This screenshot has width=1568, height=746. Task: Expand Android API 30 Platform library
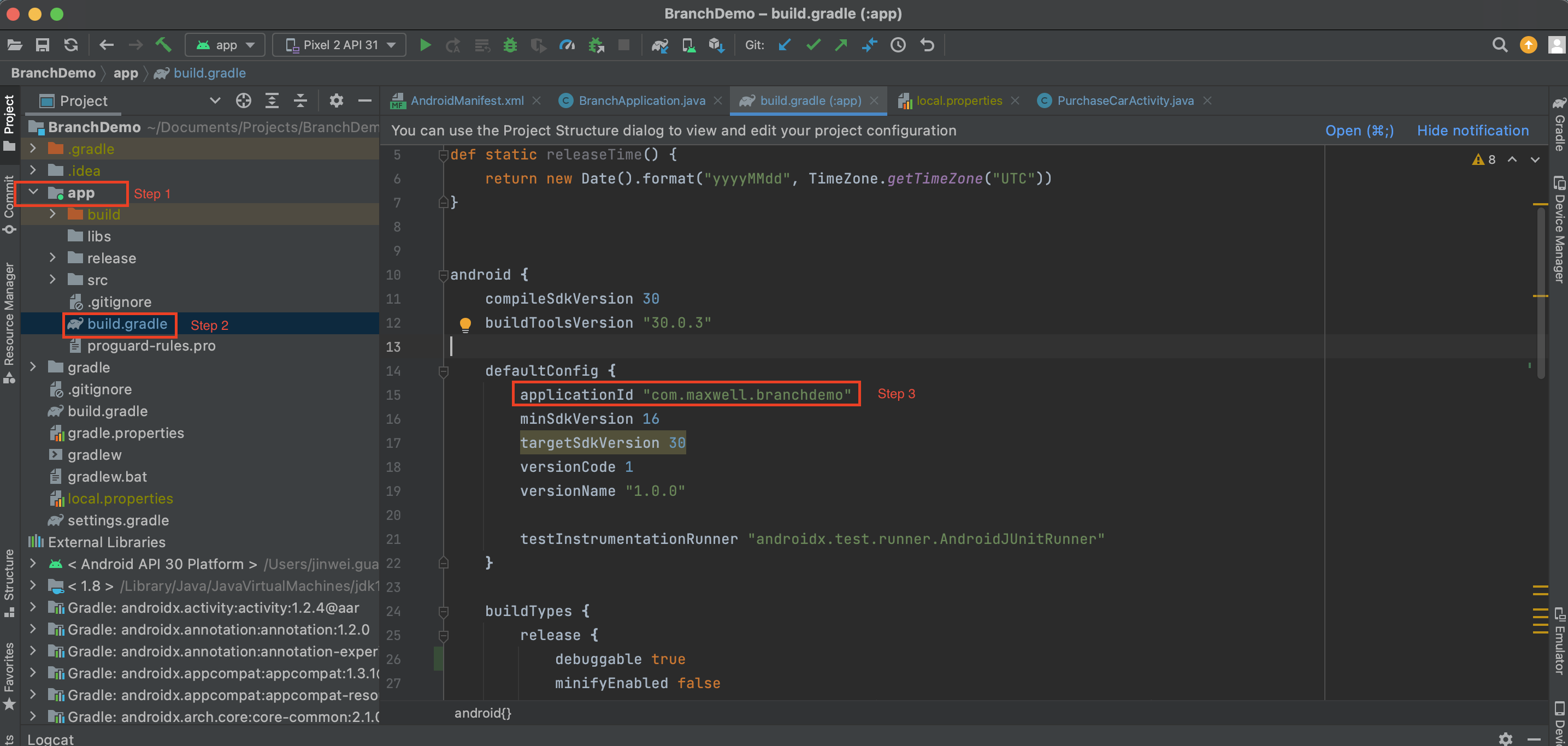click(x=33, y=564)
